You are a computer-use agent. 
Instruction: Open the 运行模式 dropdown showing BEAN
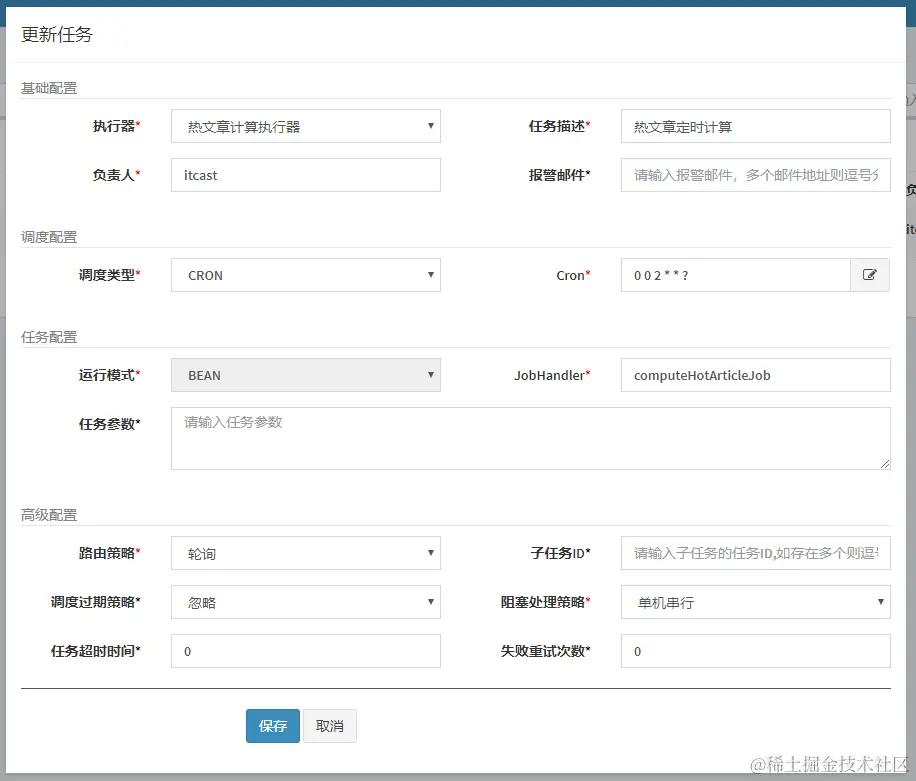[306, 375]
